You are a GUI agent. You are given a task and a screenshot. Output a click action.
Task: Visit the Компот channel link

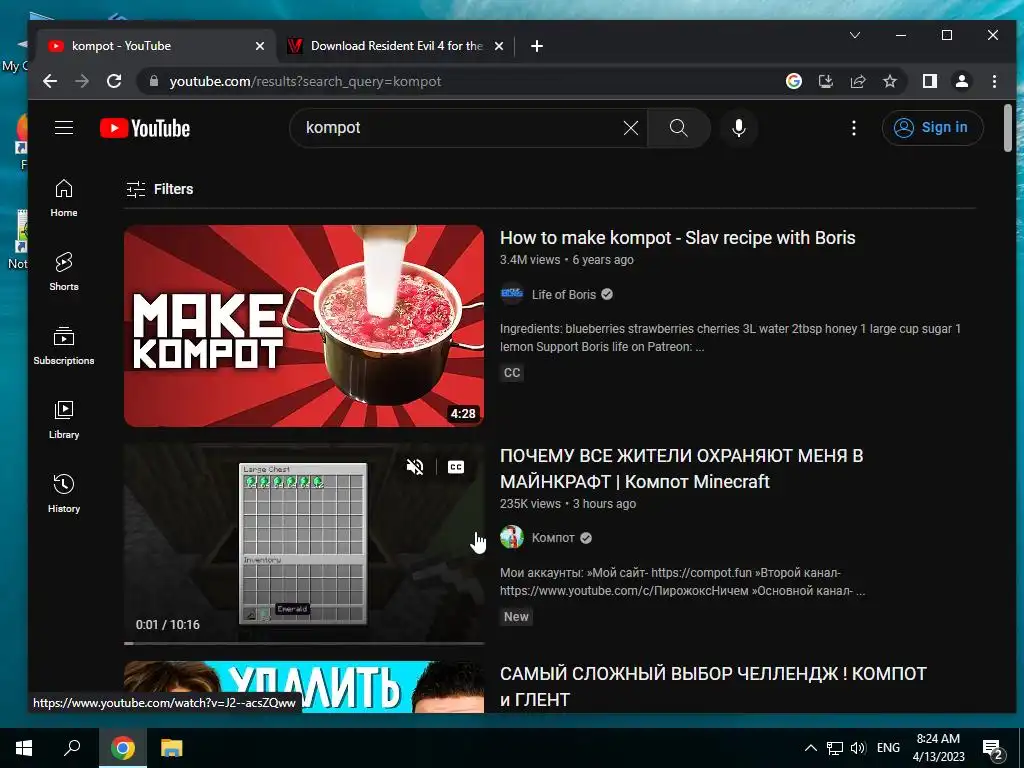tap(552, 538)
